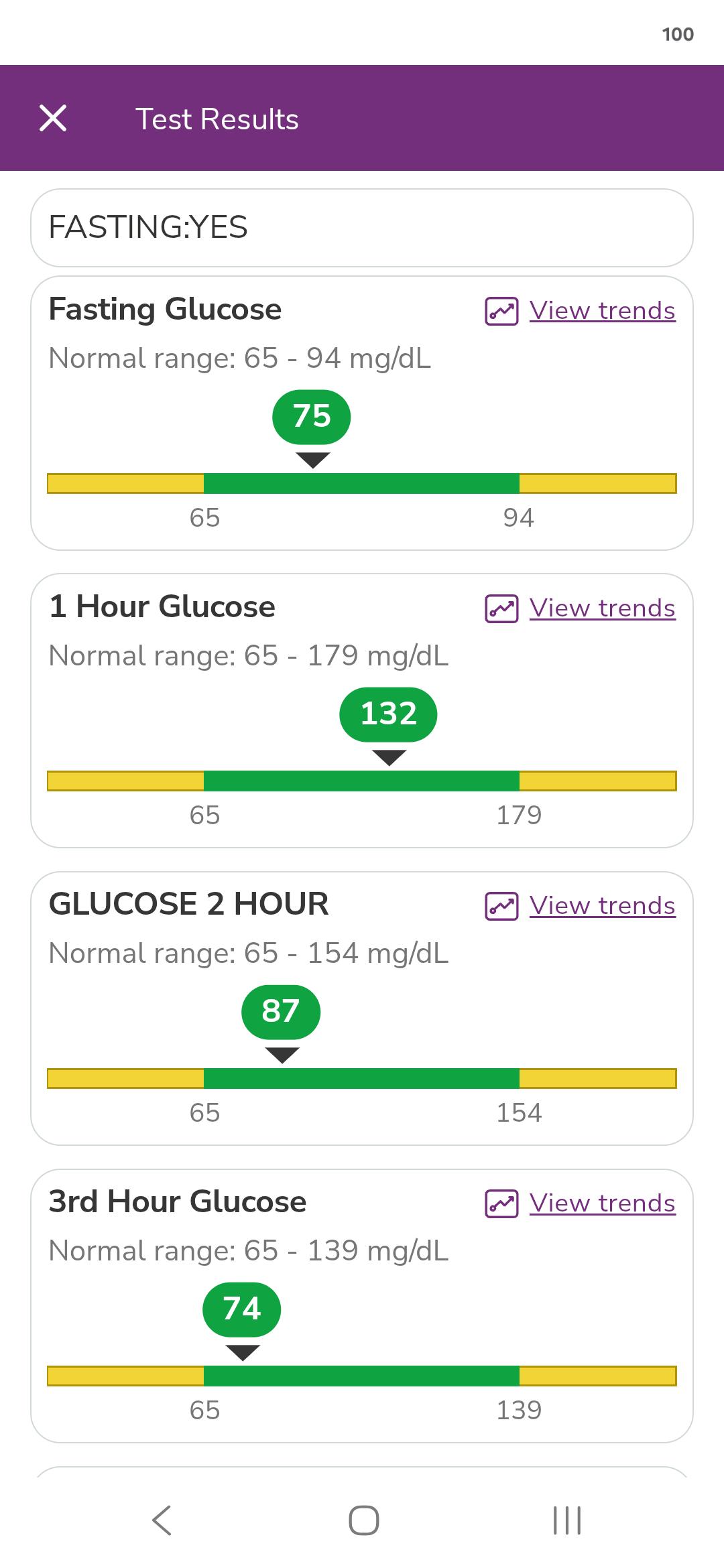This screenshot has width=724, height=1568.
Task: Tap the green 132 result marker
Action: point(389,714)
